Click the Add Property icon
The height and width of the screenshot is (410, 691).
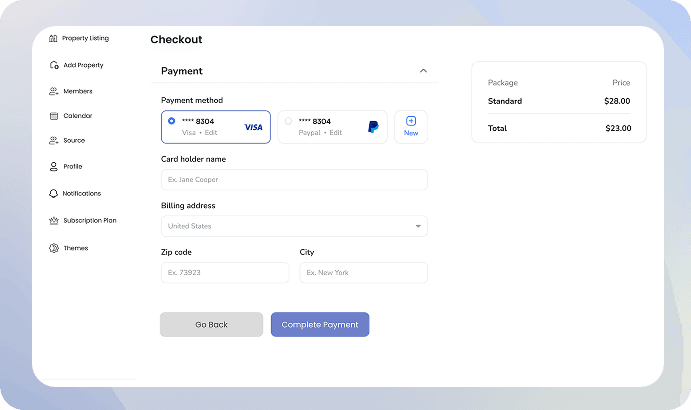click(x=54, y=65)
